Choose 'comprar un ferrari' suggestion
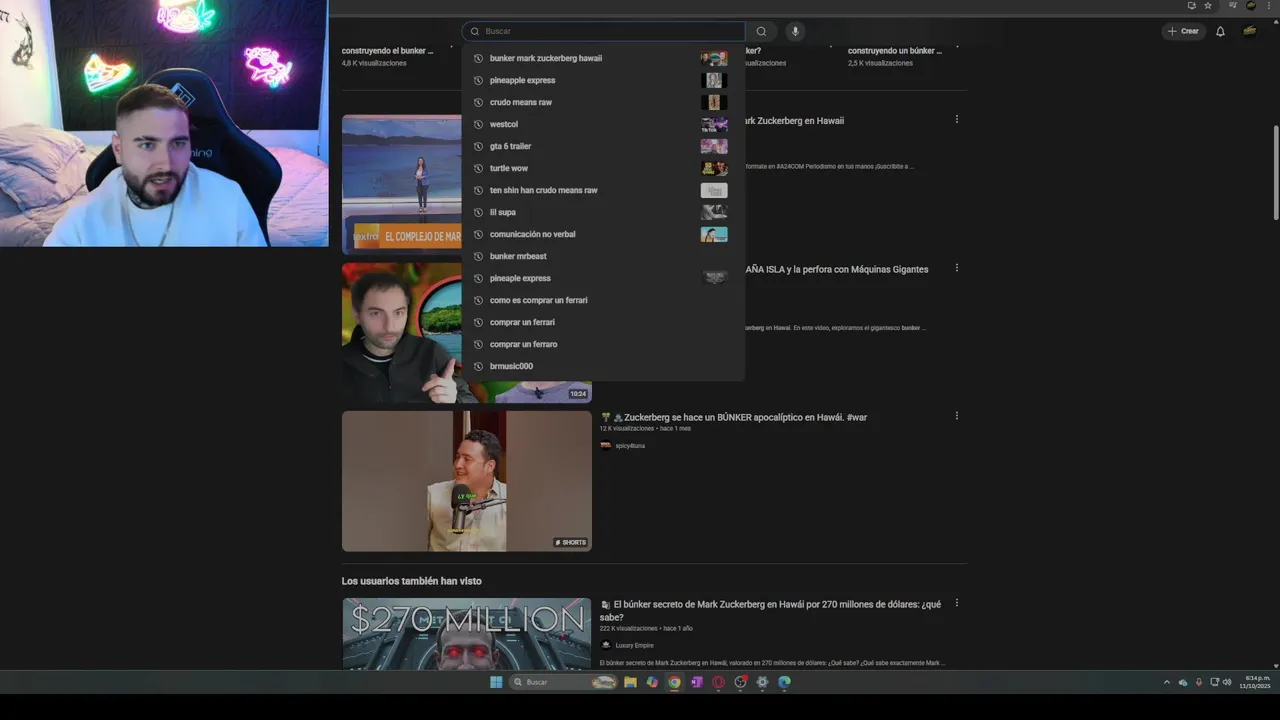 (x=604, y=322)
